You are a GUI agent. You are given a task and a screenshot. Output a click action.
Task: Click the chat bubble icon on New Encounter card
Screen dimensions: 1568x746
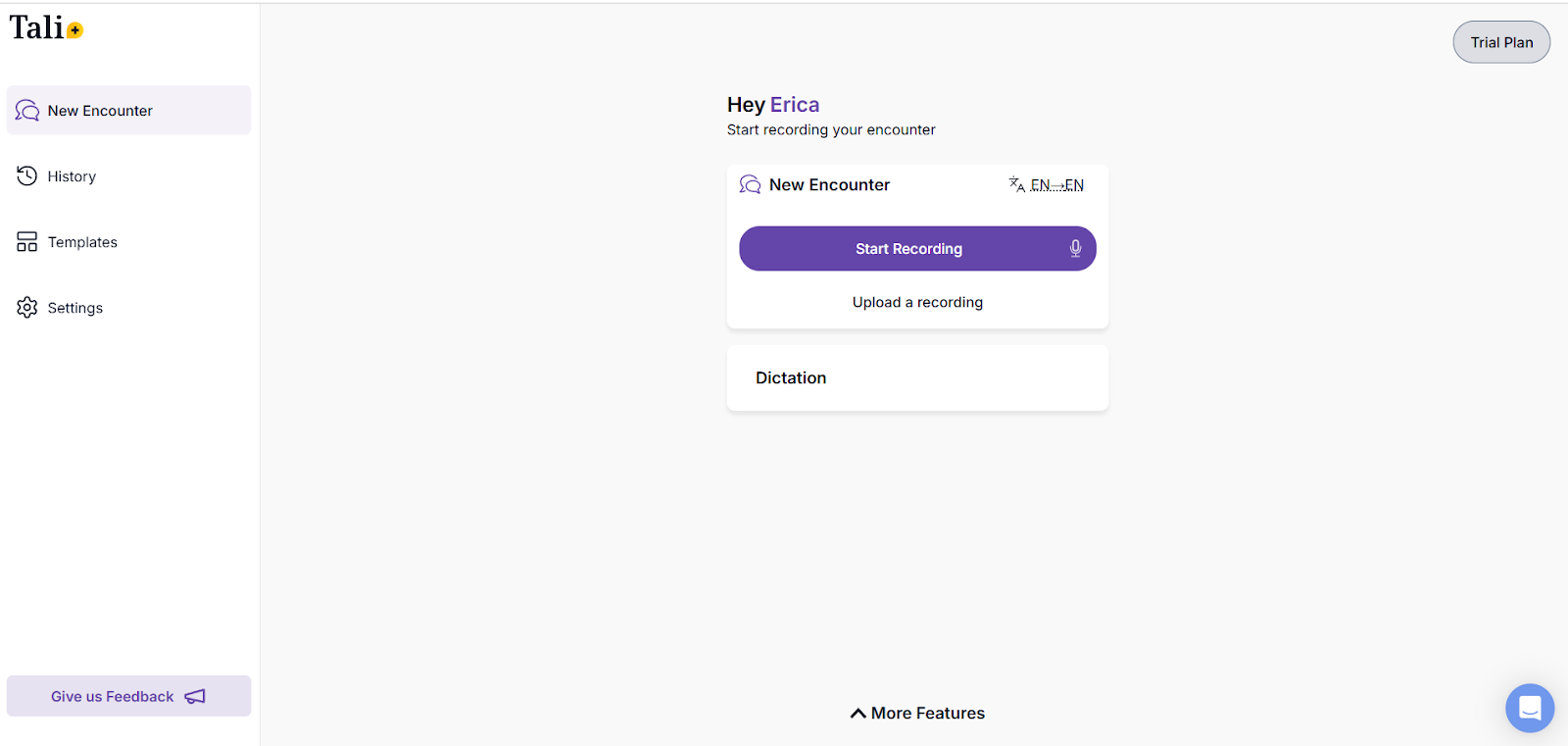click(750, 184)
